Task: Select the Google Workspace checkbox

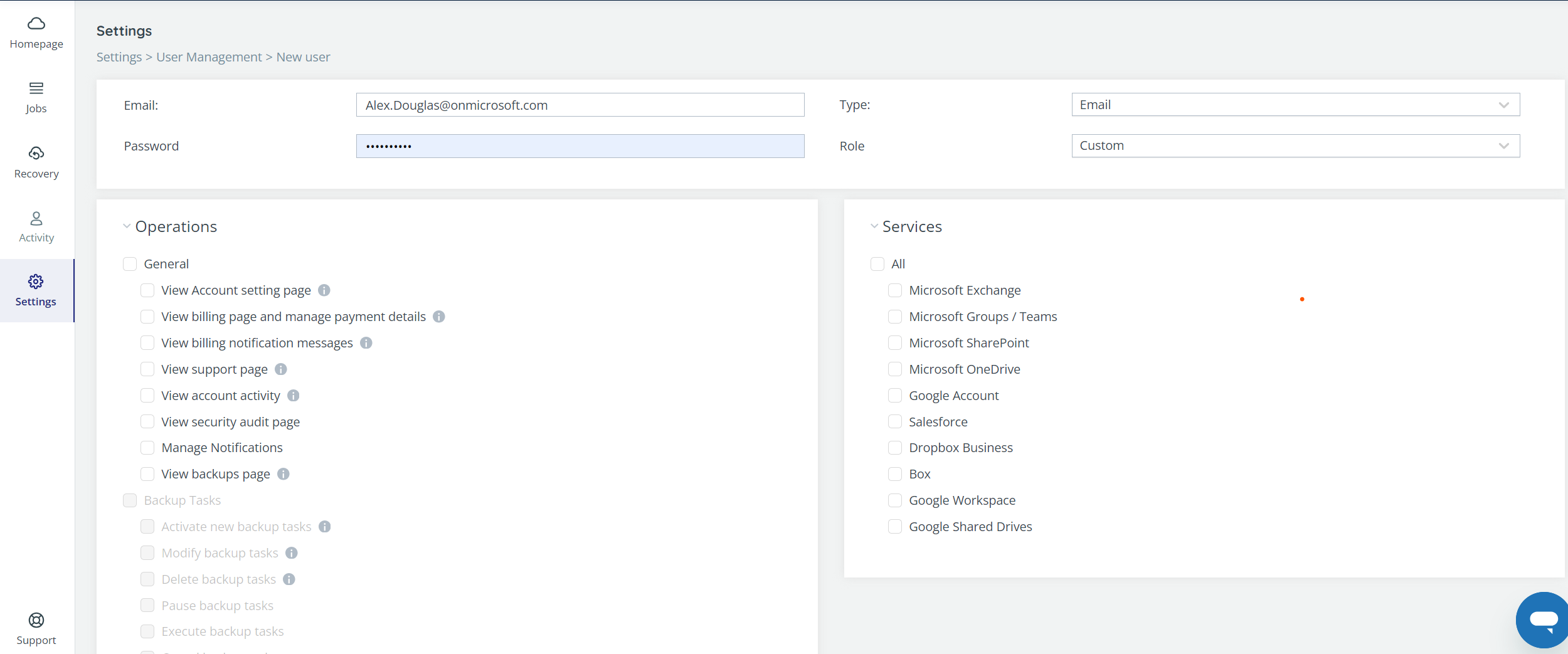Action: 895,500
